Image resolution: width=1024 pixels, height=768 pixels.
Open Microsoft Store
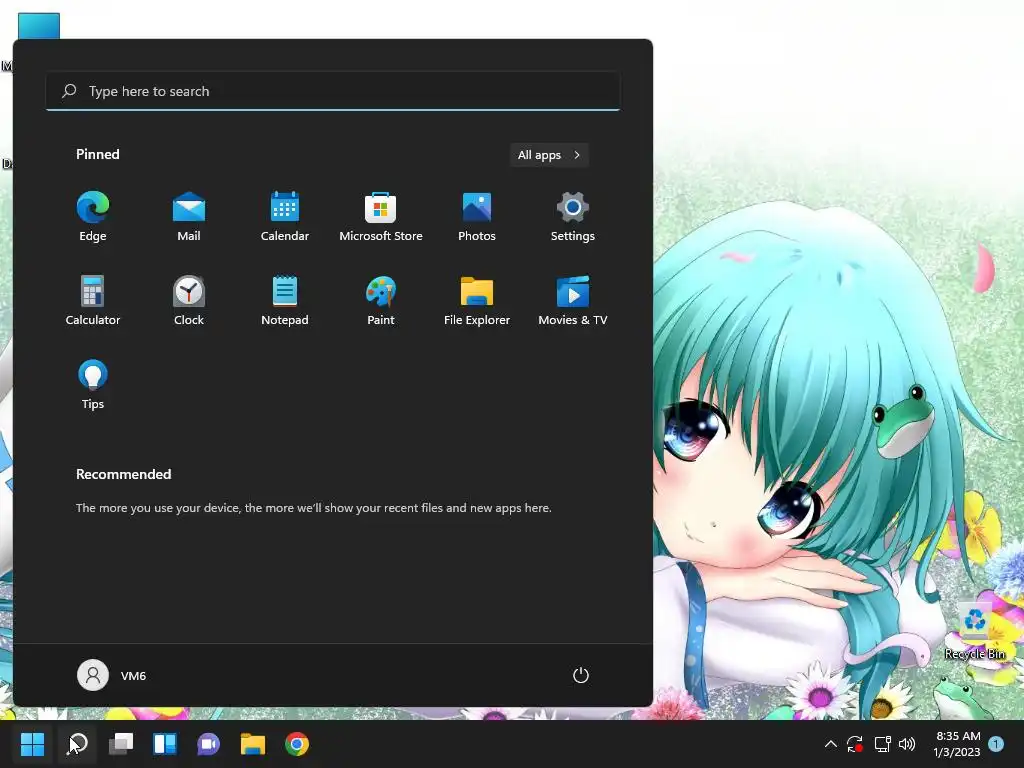(381, 217)
